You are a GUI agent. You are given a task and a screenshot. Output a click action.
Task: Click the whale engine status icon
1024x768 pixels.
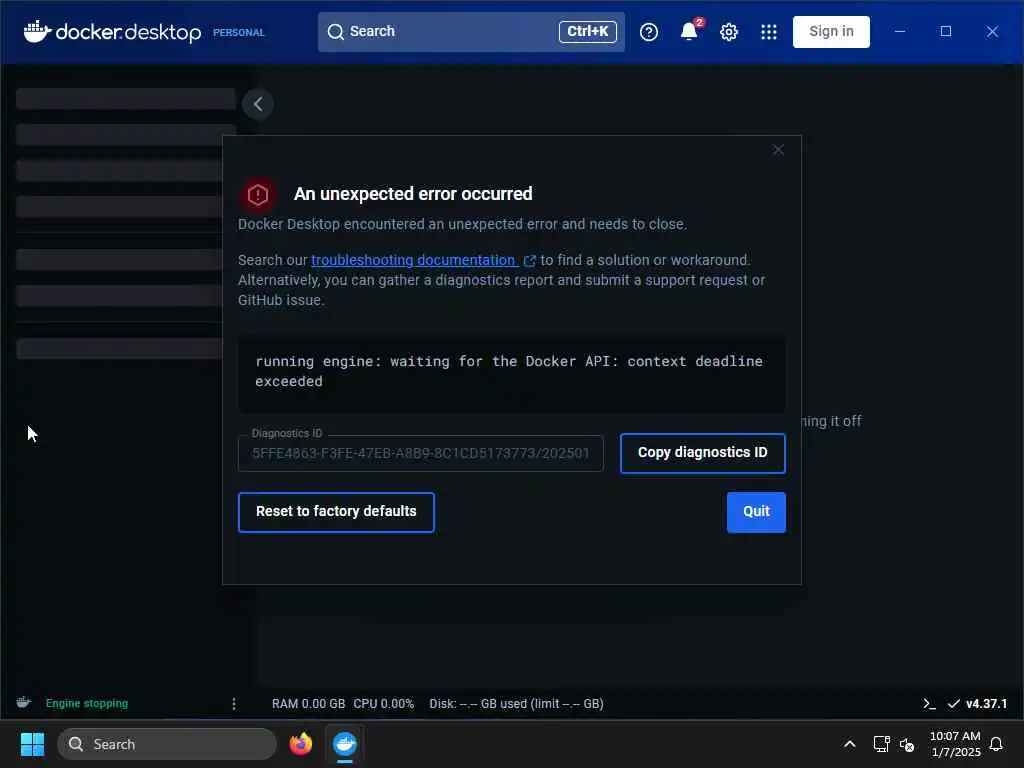[x=24, y=703]
